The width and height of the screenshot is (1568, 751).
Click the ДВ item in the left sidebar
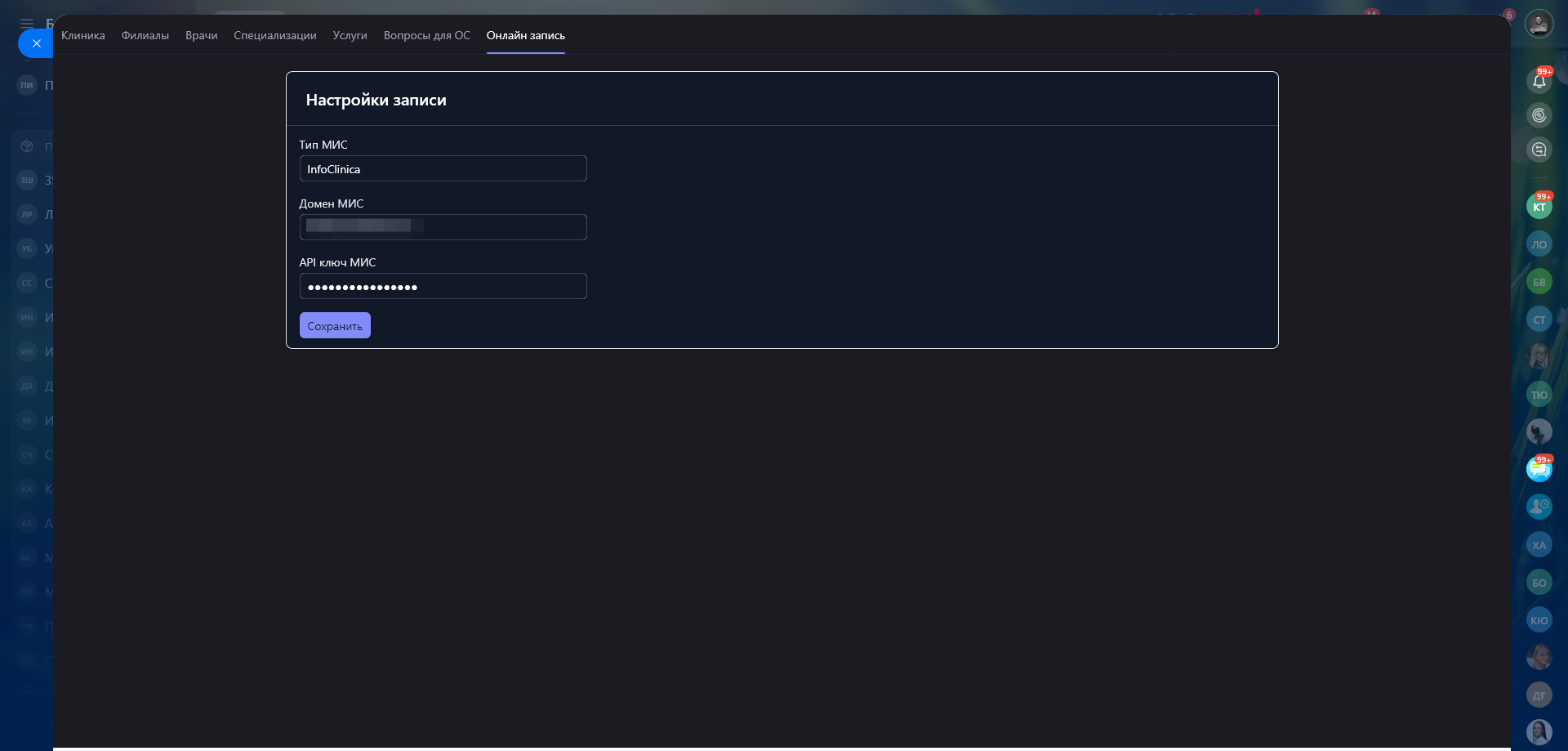click(27, 386)
